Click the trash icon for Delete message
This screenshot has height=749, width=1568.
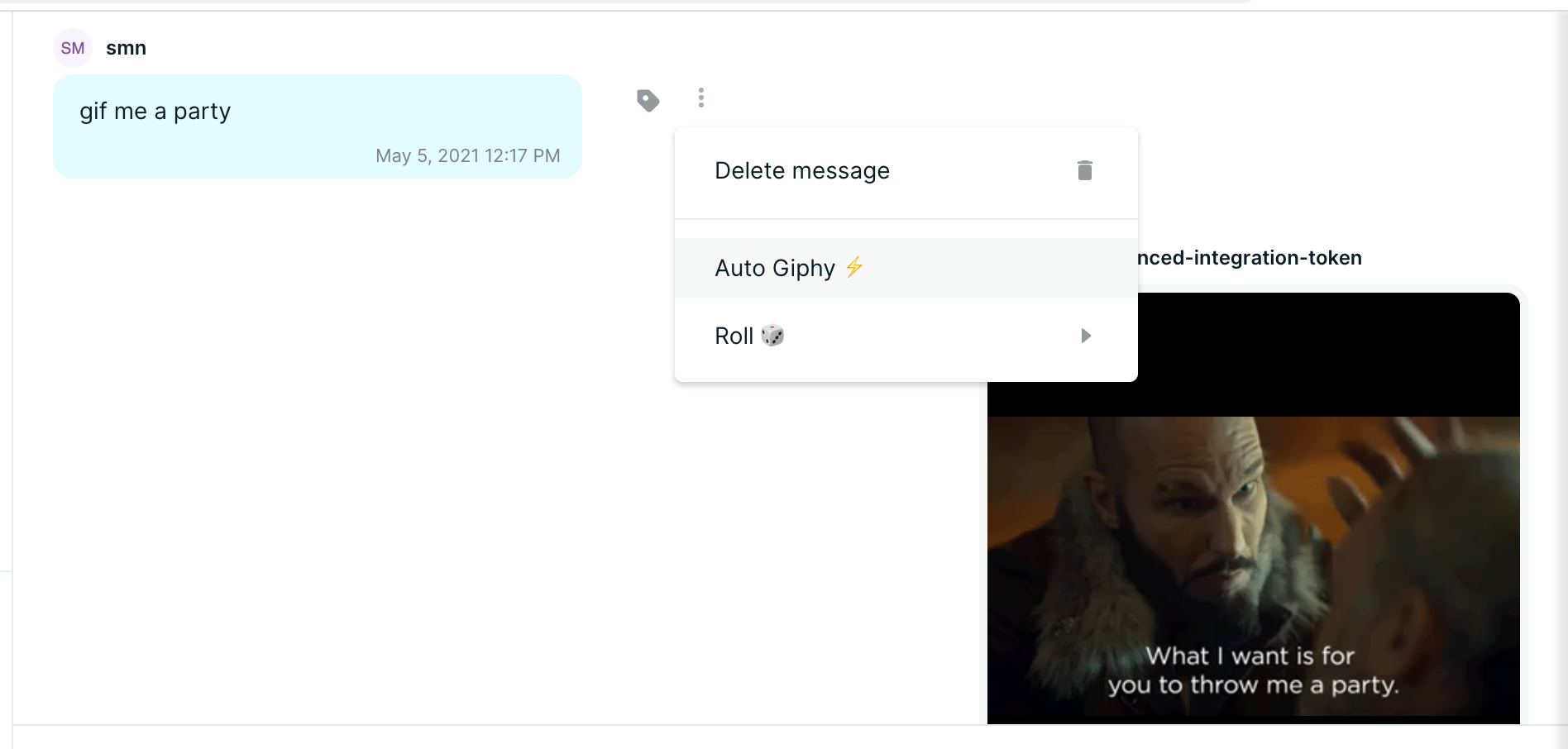(1085, 170)
